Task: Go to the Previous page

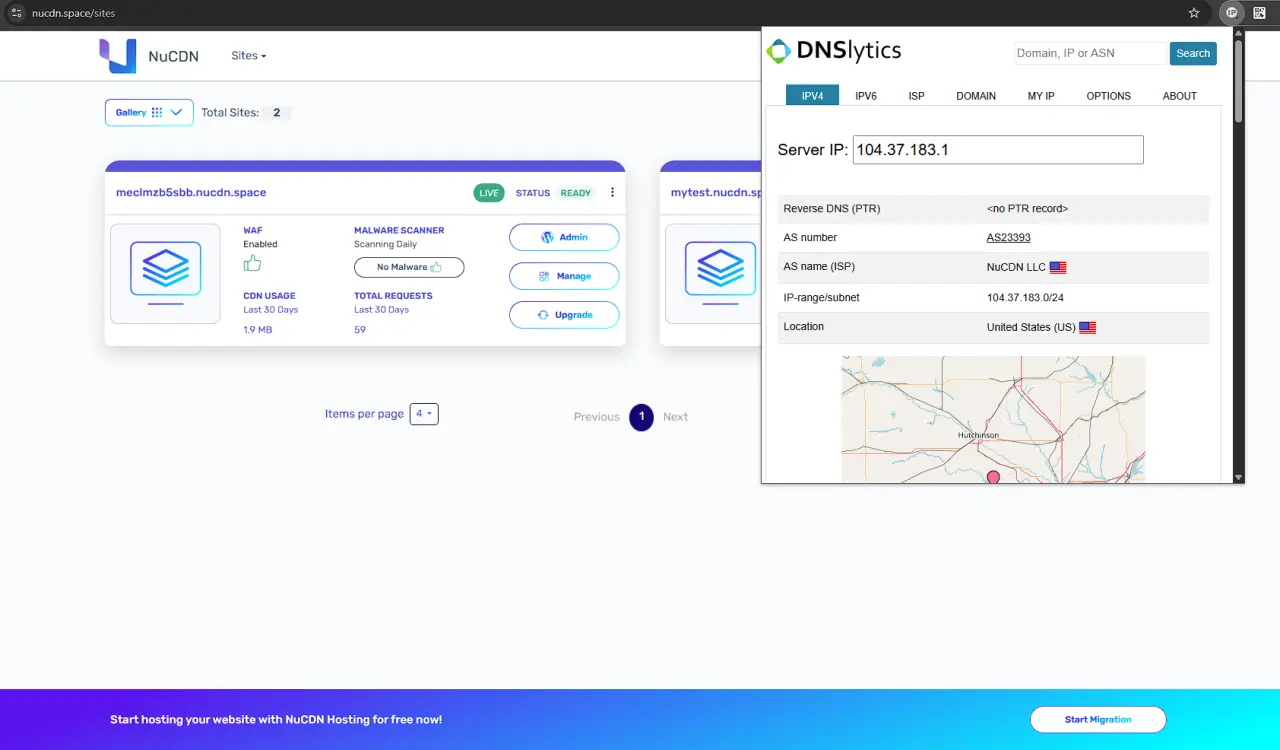Action: pyautogui.click(x=597, y=417)
